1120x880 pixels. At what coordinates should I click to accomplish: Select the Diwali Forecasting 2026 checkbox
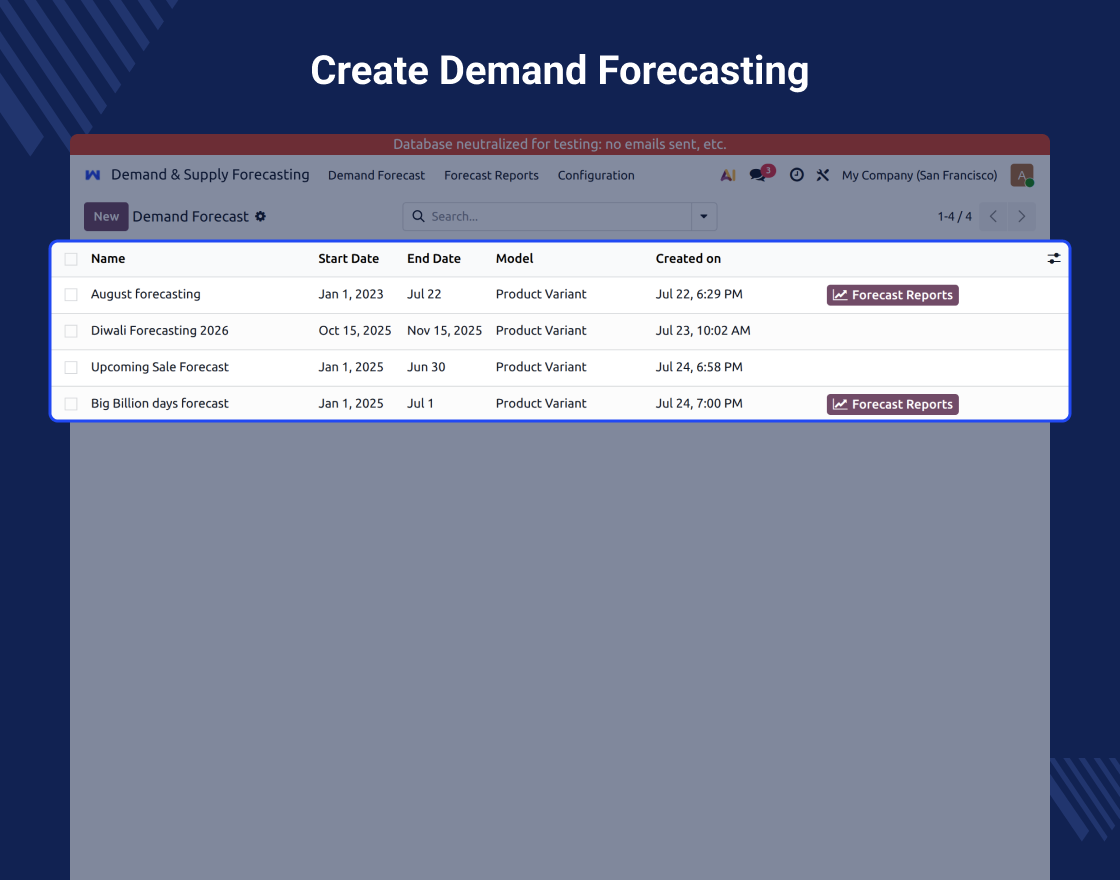click(x=71, y=331)
